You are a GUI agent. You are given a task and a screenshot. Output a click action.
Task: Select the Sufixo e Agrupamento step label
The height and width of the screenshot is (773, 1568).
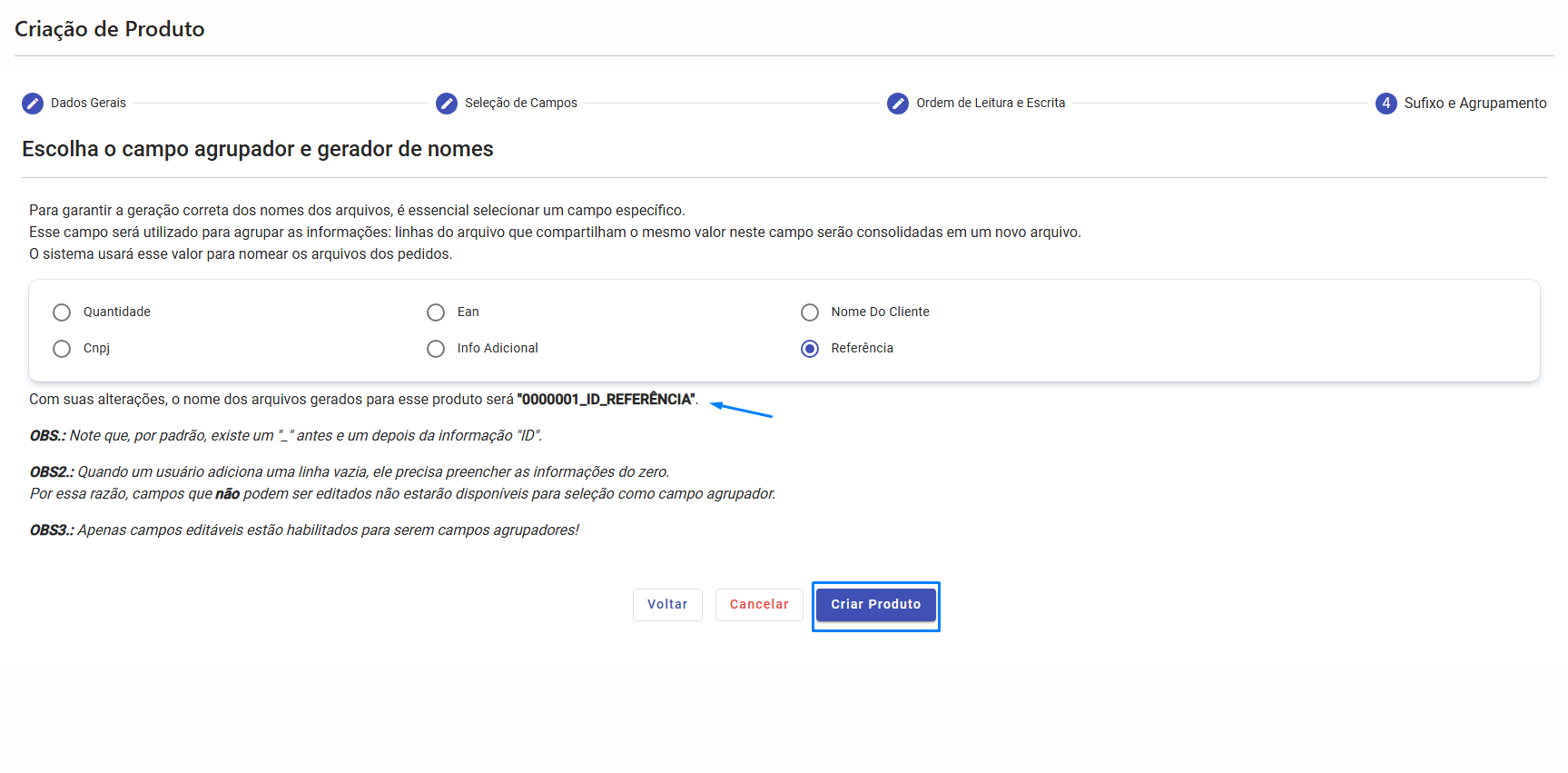tap(1474, 104)
